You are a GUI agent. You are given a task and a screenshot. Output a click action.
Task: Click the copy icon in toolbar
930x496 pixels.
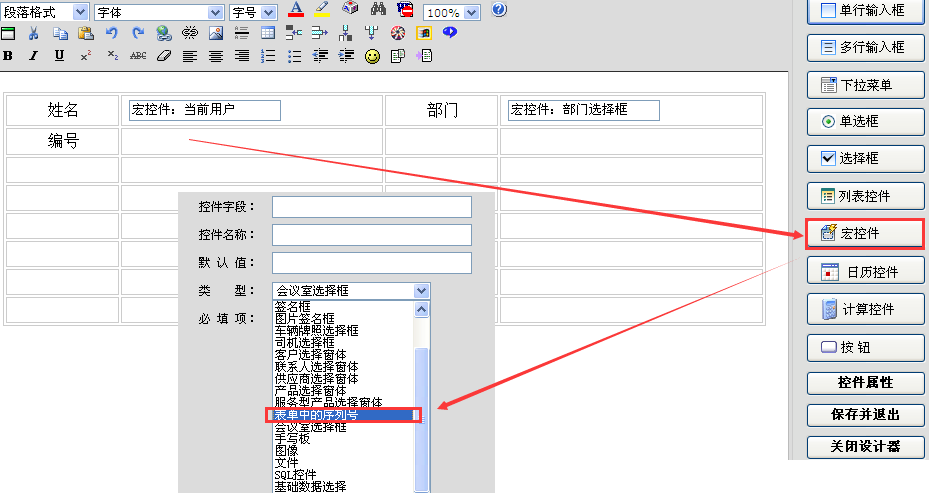click(x=60, y=33)
